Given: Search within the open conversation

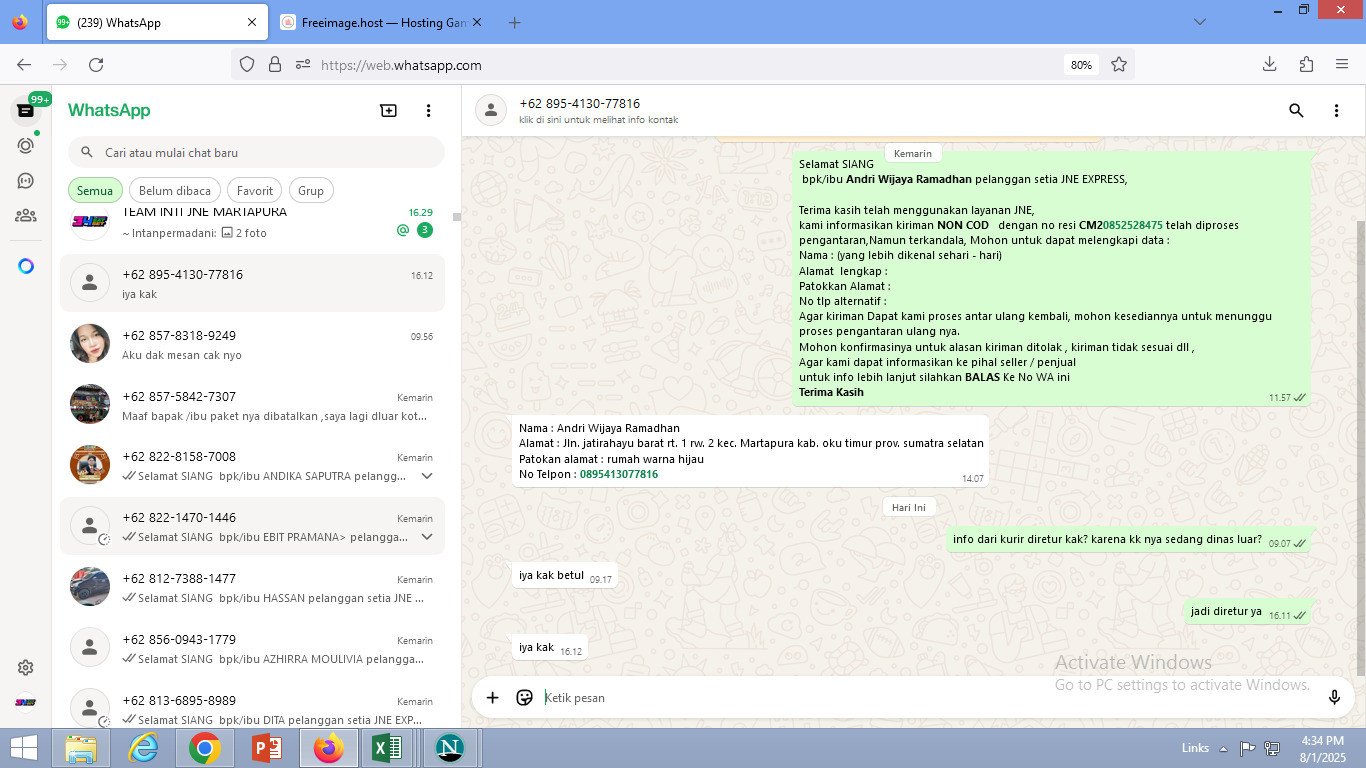Looking at the screenshot, I should [x=1296, y=111].
